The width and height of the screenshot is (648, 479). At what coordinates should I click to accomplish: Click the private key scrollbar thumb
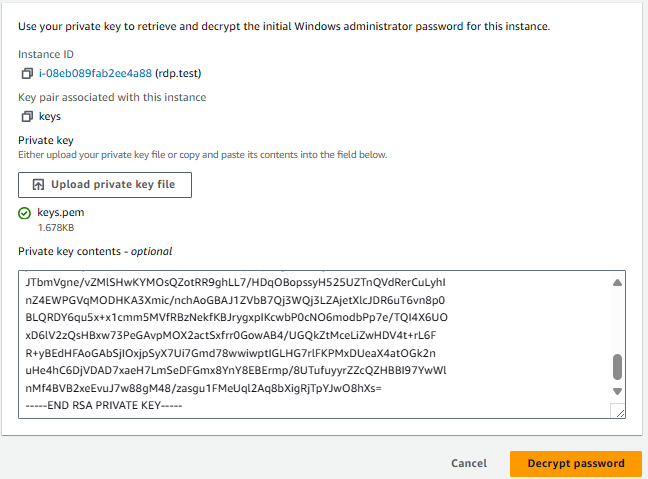click(x=617, y=365)
